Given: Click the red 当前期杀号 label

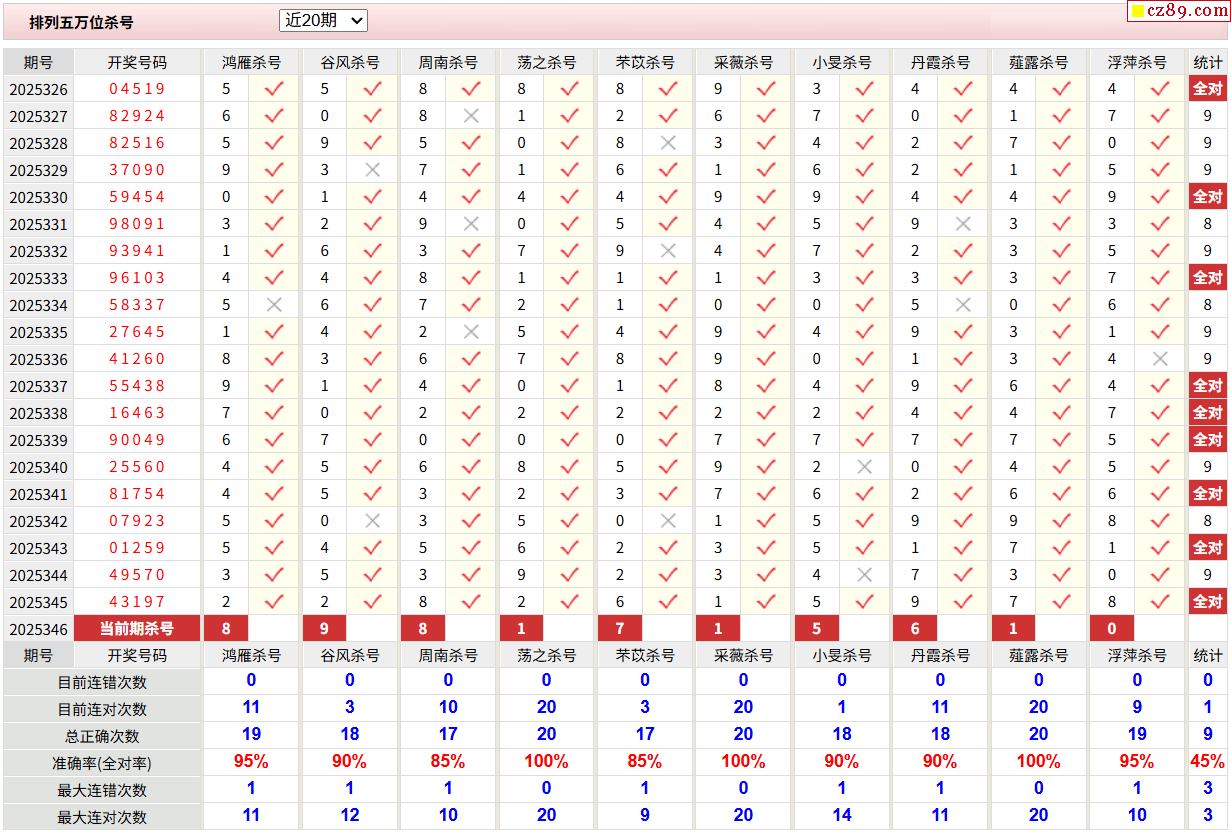Looking at the screenshot, I should [x=137, y=628].
